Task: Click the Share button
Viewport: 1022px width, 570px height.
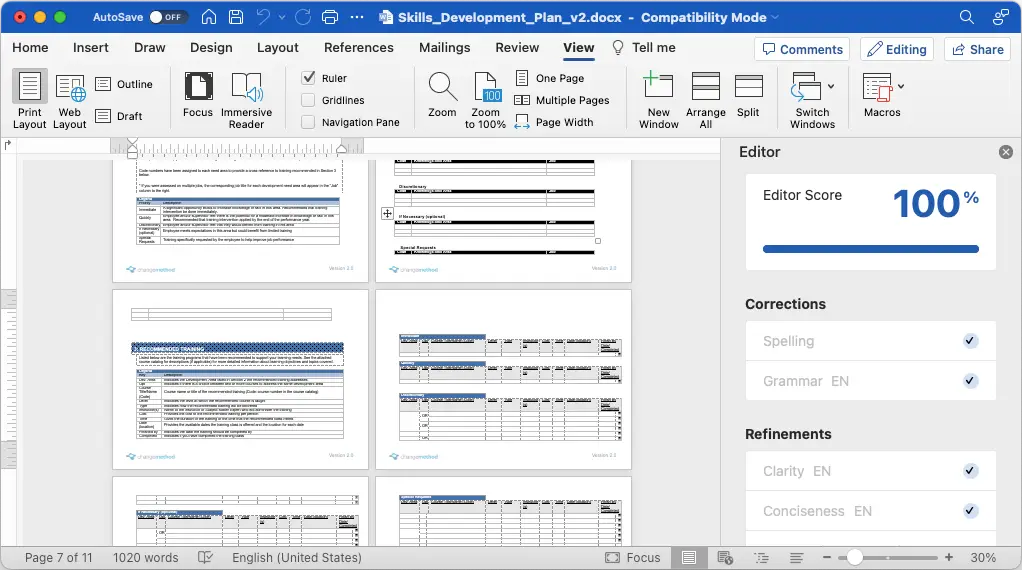Action: pos(977,50)
